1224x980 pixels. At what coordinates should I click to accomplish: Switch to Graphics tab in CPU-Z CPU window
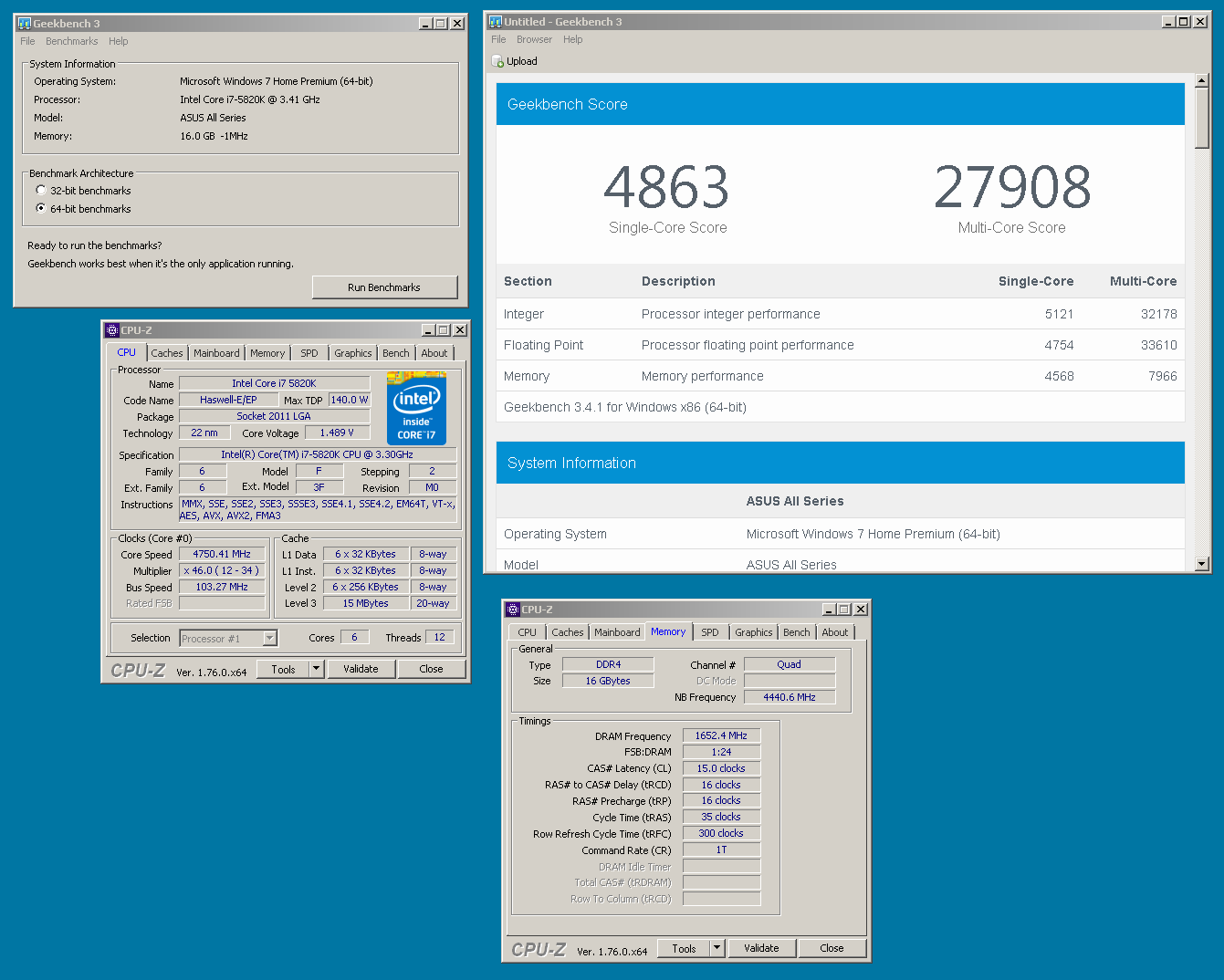(x=353, y=353)
